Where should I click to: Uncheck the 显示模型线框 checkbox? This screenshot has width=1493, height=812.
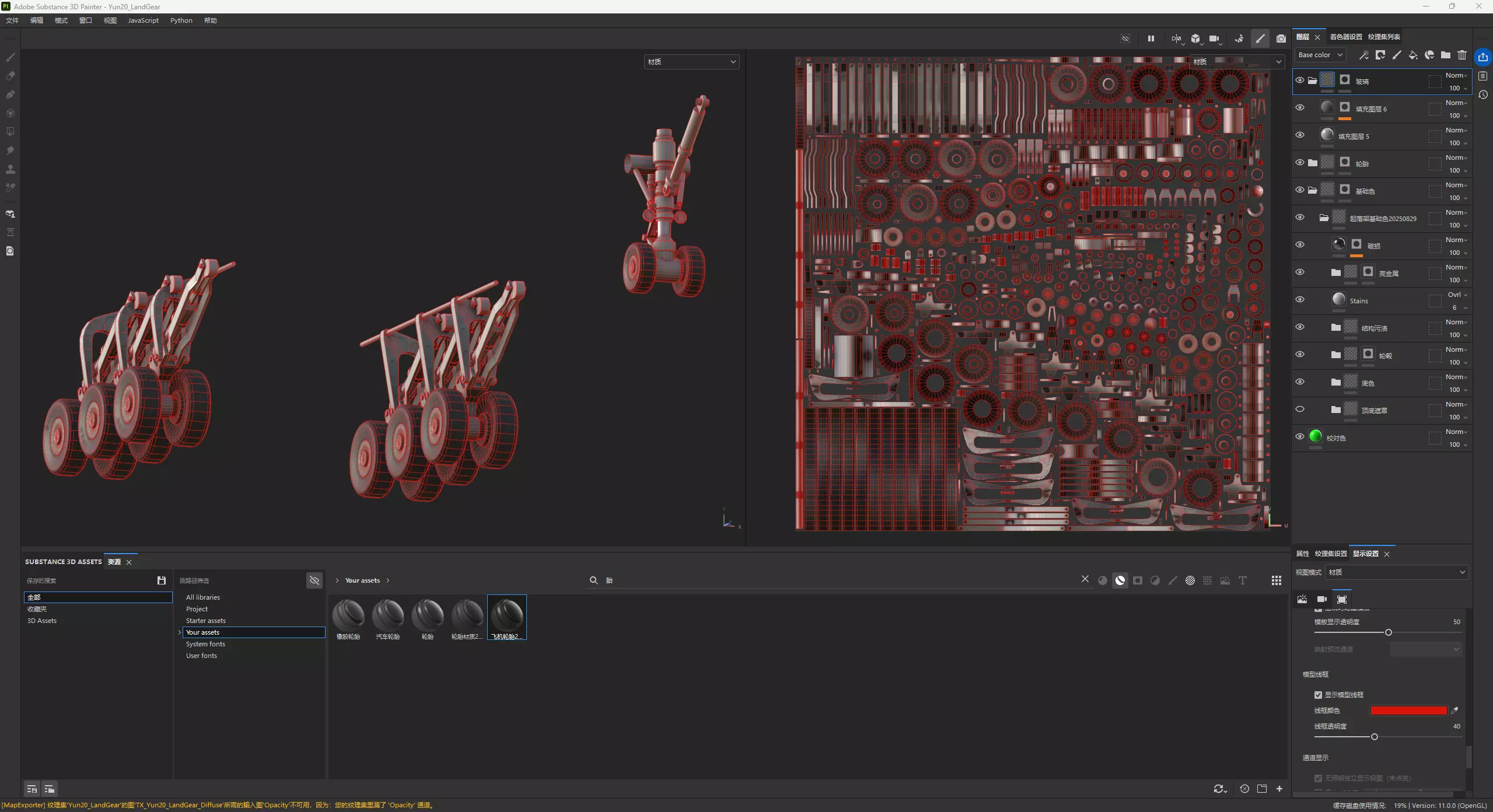(x=1317, y=695)
